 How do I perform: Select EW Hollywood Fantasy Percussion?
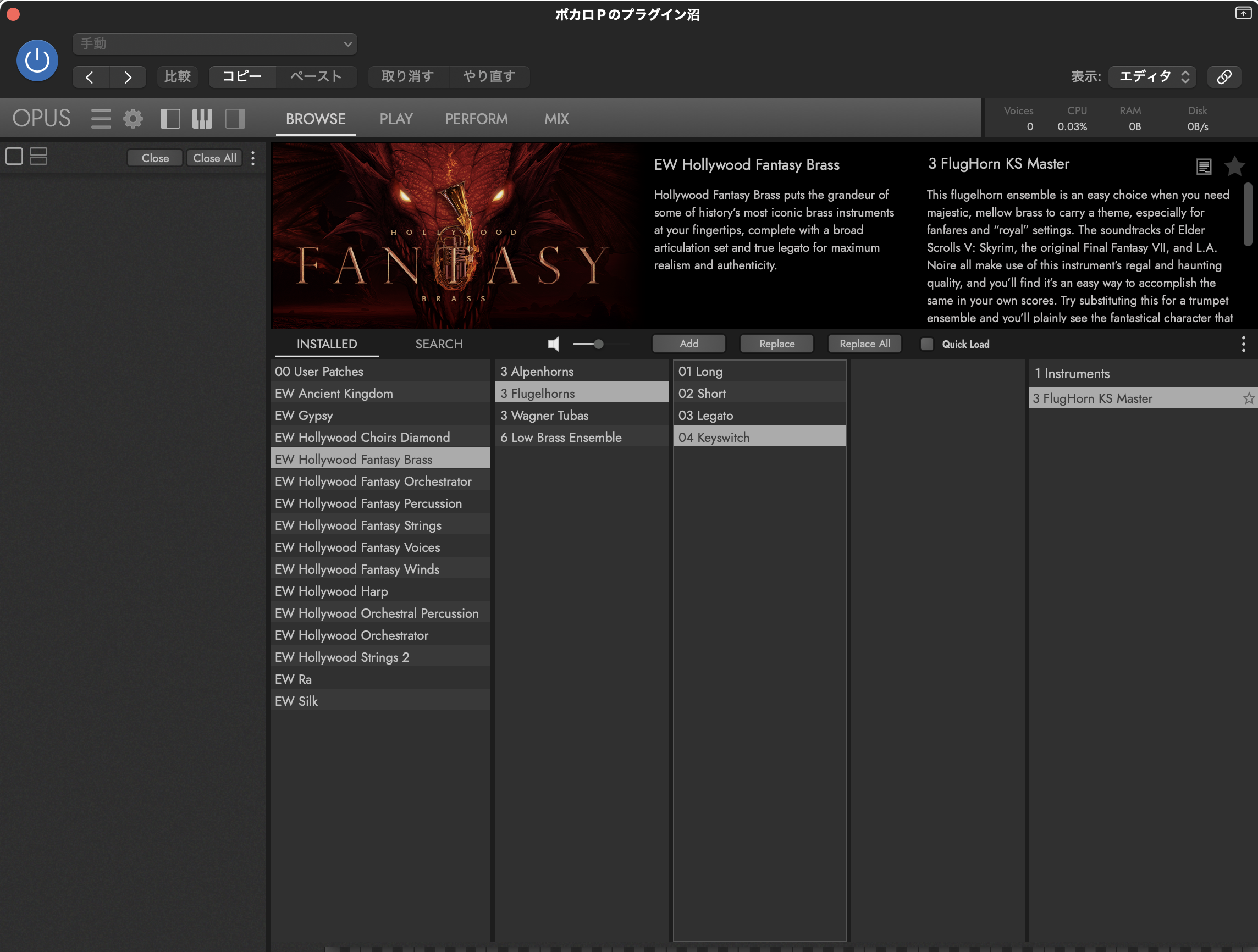[x=380, y=503]
